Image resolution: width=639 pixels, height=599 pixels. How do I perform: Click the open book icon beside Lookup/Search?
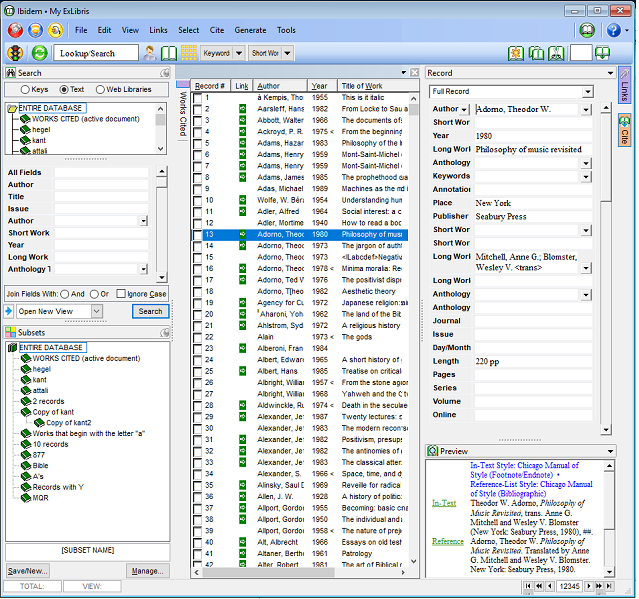(171, 53)
